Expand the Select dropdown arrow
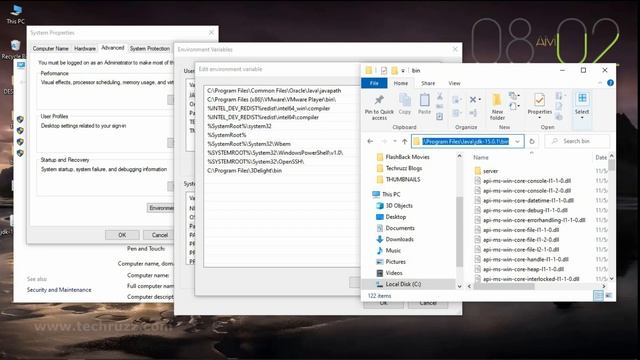Screen dimensions: 640x360 [582, 118]
